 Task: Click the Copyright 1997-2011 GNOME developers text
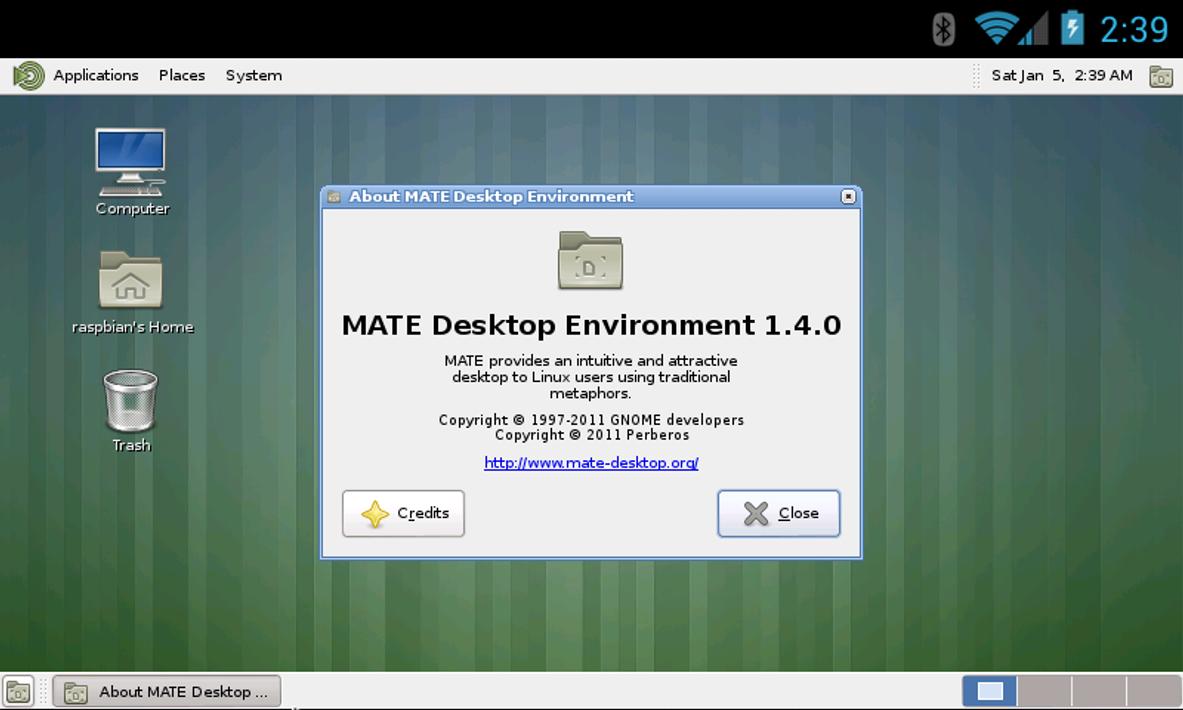pyautogui.click(x=591, y=420)
